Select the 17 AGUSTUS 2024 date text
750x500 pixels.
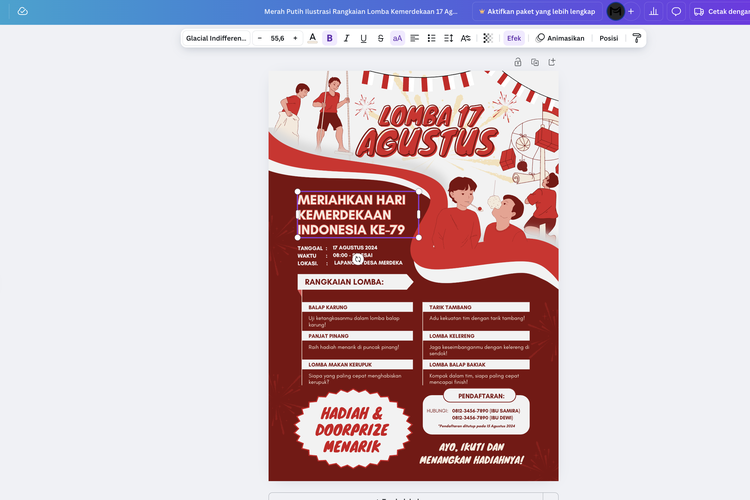355,248
